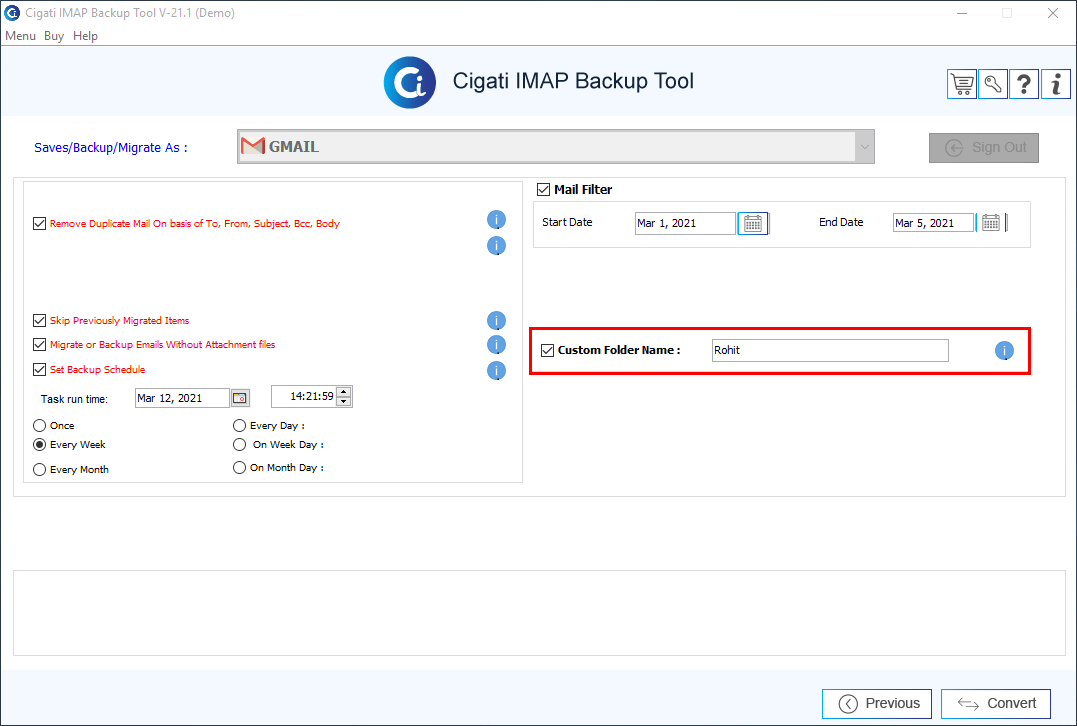1077x726 pixels.
Task: Show info for Set Backup Schedule
Action: tap(497, 371)
